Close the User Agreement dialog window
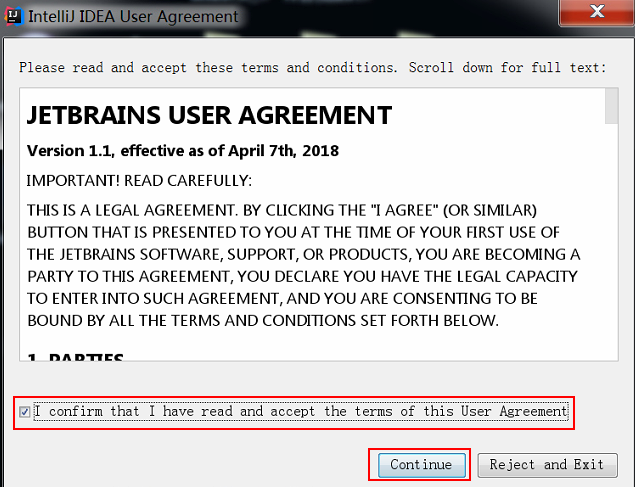The image size is (635, 487). pyautogui.click(x=597, y=12)
